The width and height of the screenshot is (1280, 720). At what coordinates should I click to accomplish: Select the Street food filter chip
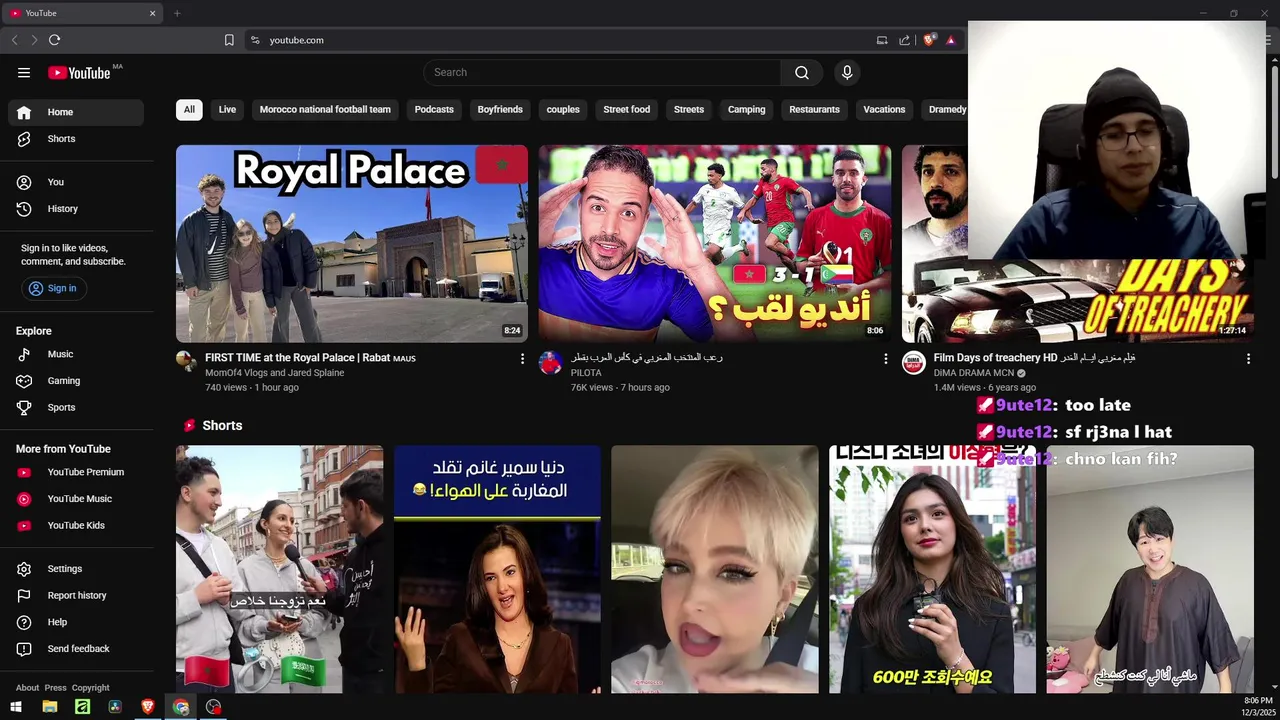click(x=627, y=109)
